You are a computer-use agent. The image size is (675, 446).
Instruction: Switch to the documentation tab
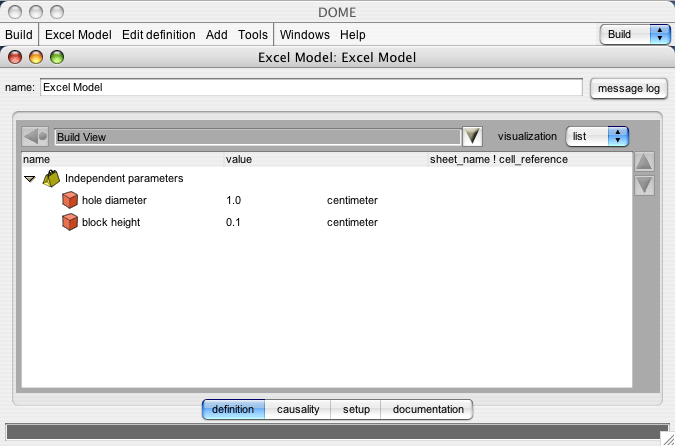tap(427, 409)
